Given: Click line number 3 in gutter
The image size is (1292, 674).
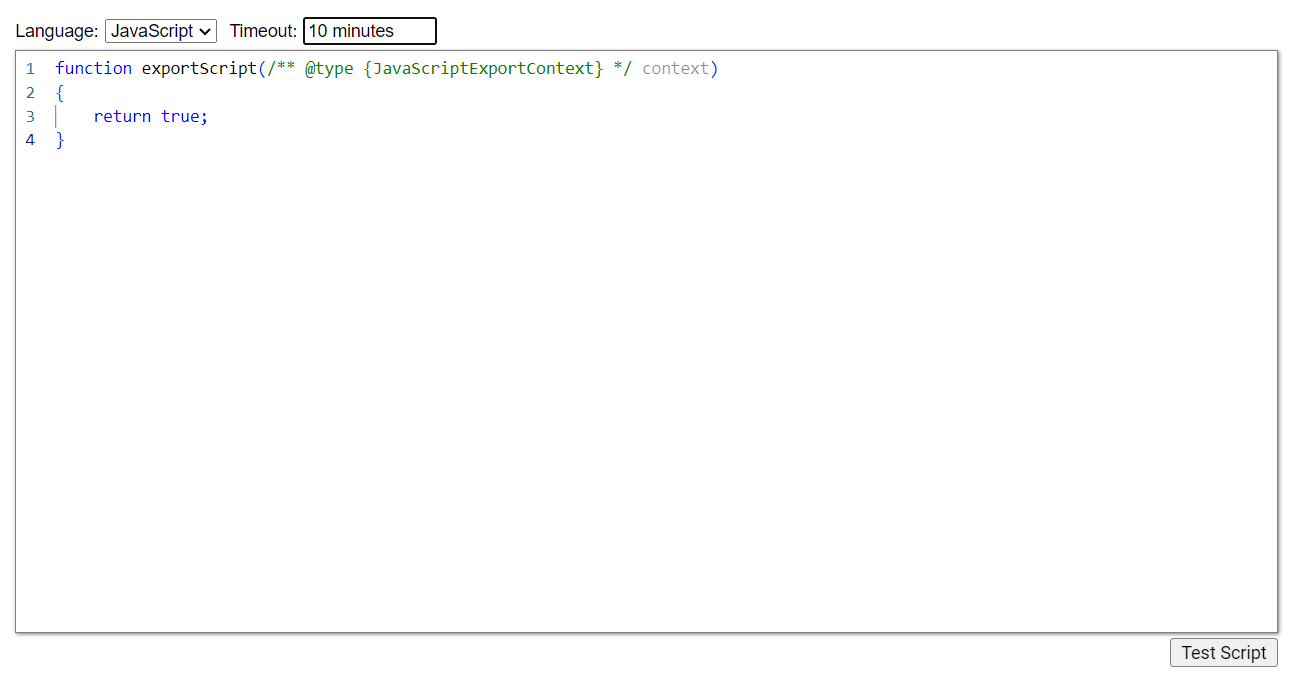Looking at the screenshot, I should pos(30,117).
